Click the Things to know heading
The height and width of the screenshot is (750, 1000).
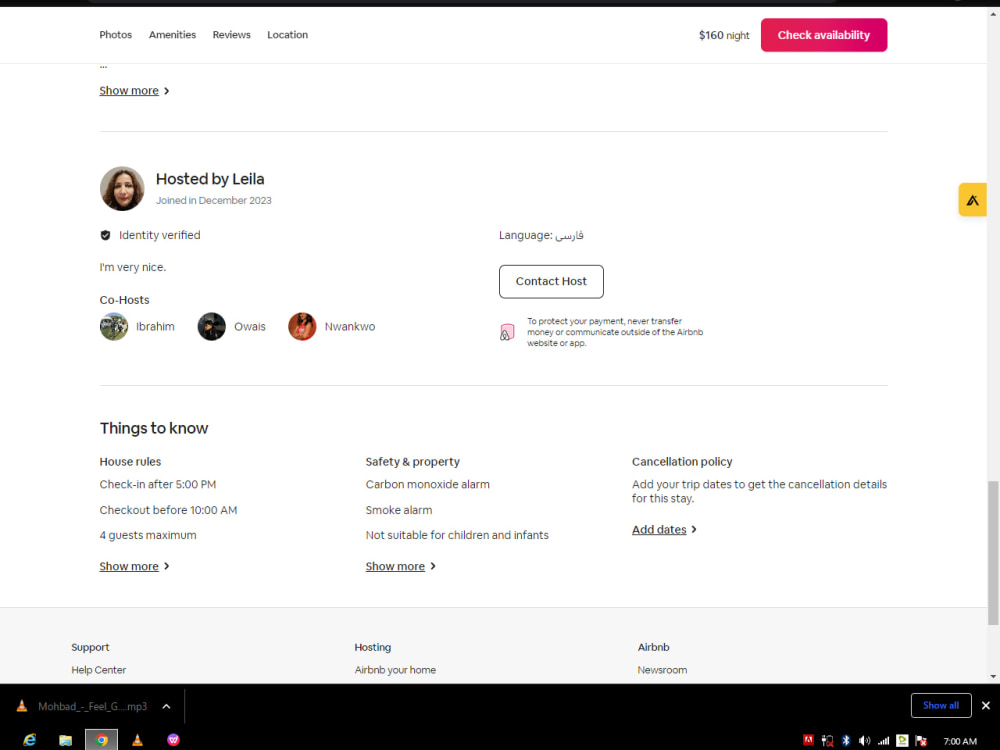coord(154,428)
